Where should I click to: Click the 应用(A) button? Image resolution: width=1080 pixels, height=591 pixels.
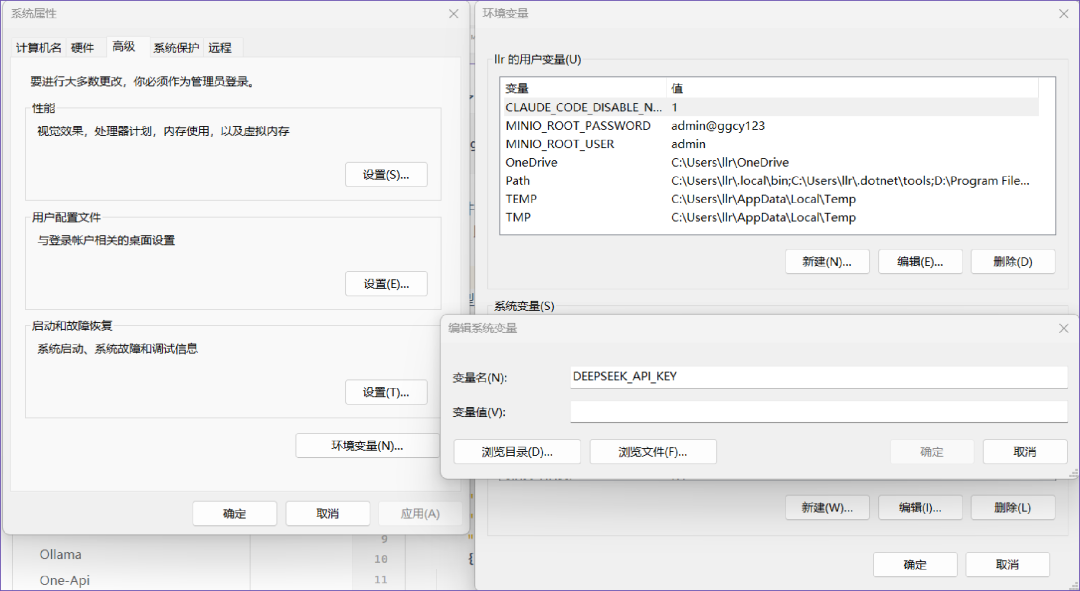420,513
